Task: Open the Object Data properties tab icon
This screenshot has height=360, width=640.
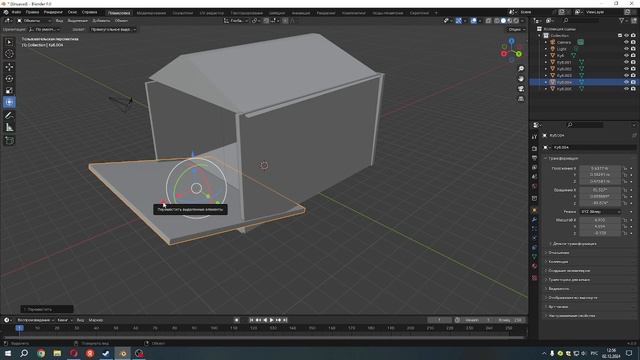Action: pyautogui.click(x=534, y=257)
